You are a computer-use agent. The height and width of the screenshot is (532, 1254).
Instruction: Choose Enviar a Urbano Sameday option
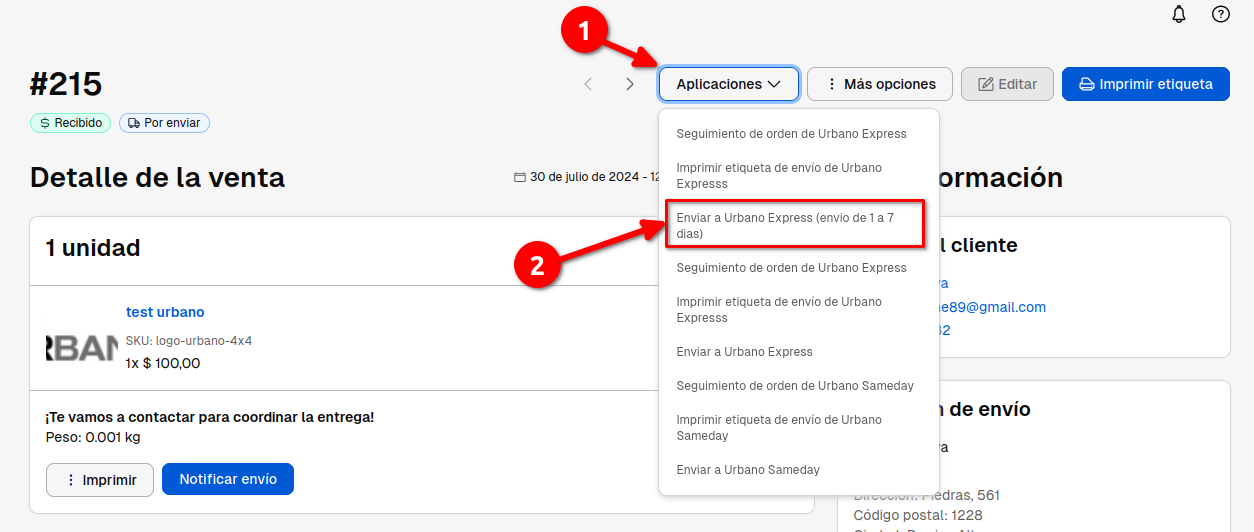pyautogui.click(x=748, y=470)
